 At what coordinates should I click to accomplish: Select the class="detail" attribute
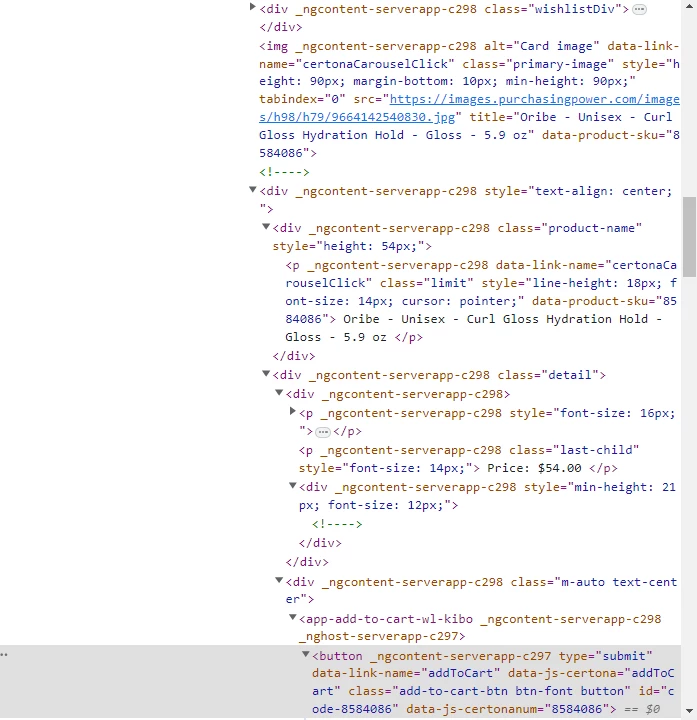coord(548,375)
